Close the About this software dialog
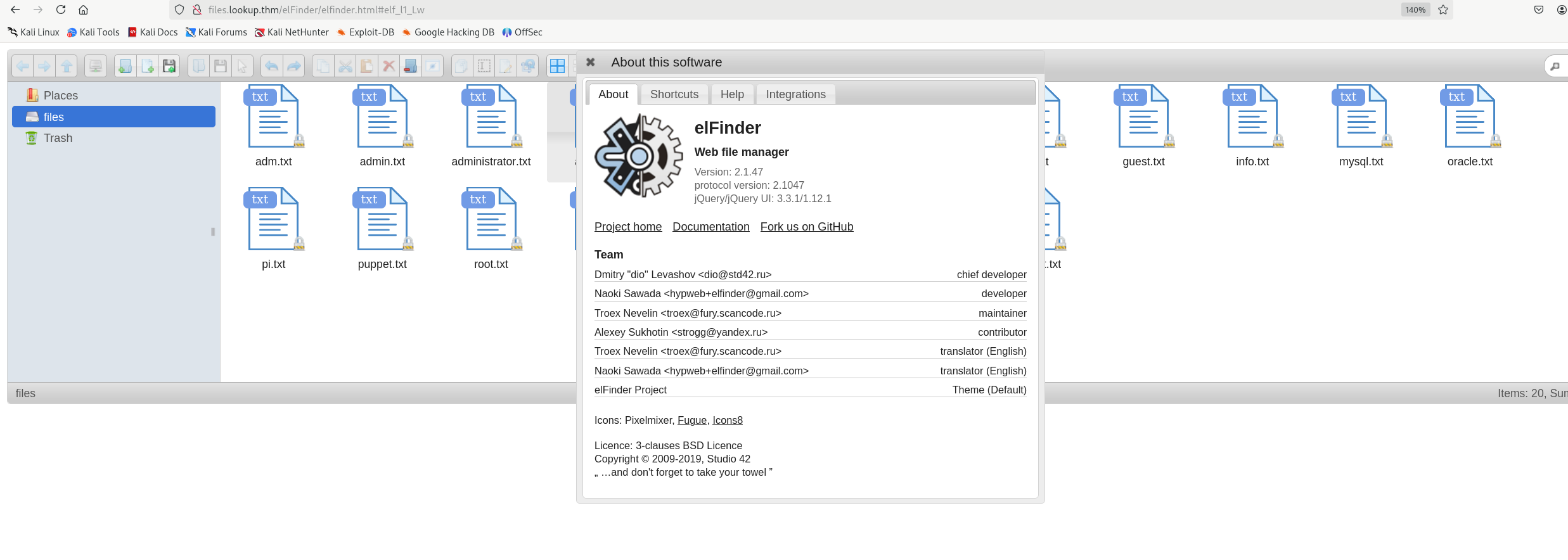The height and width of the screenshot is (560, 1568). pyautogui.click(x=591, y=62)
